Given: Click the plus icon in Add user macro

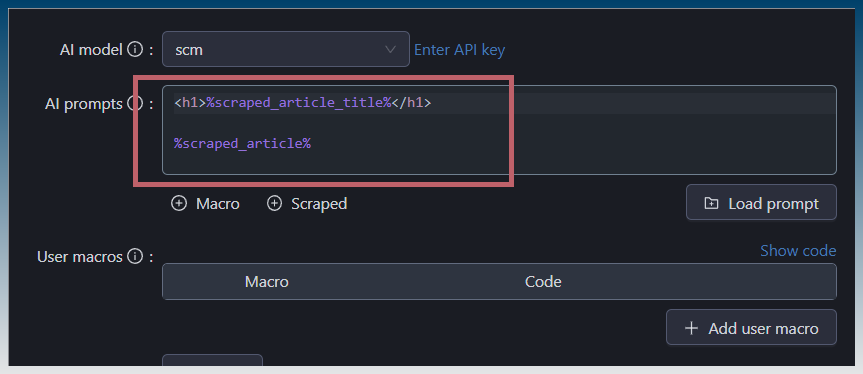Looking at the screenshot, I should tap(691, 328).
